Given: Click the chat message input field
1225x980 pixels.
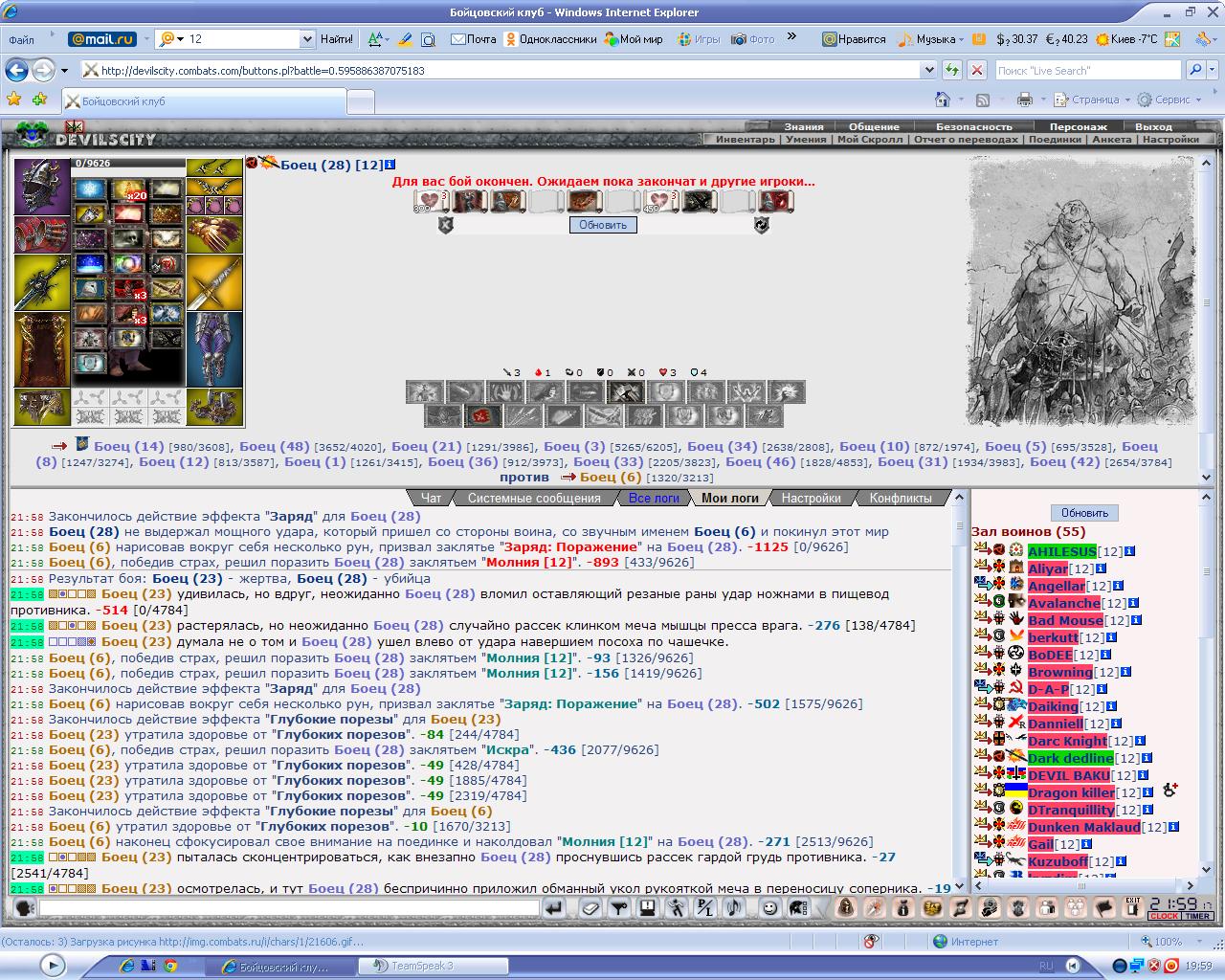Looking at the screenshot, I should pos(289,907).
